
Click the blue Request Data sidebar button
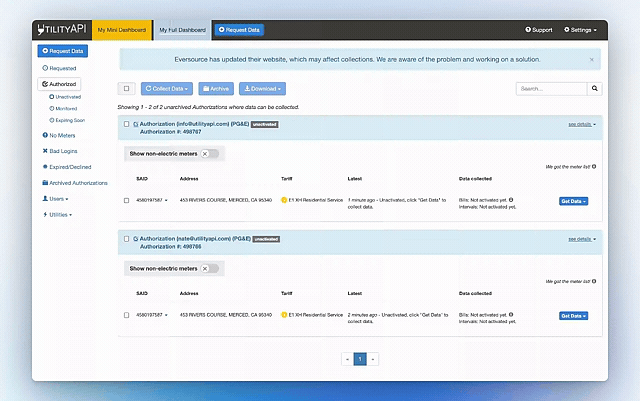coord(62,50)
